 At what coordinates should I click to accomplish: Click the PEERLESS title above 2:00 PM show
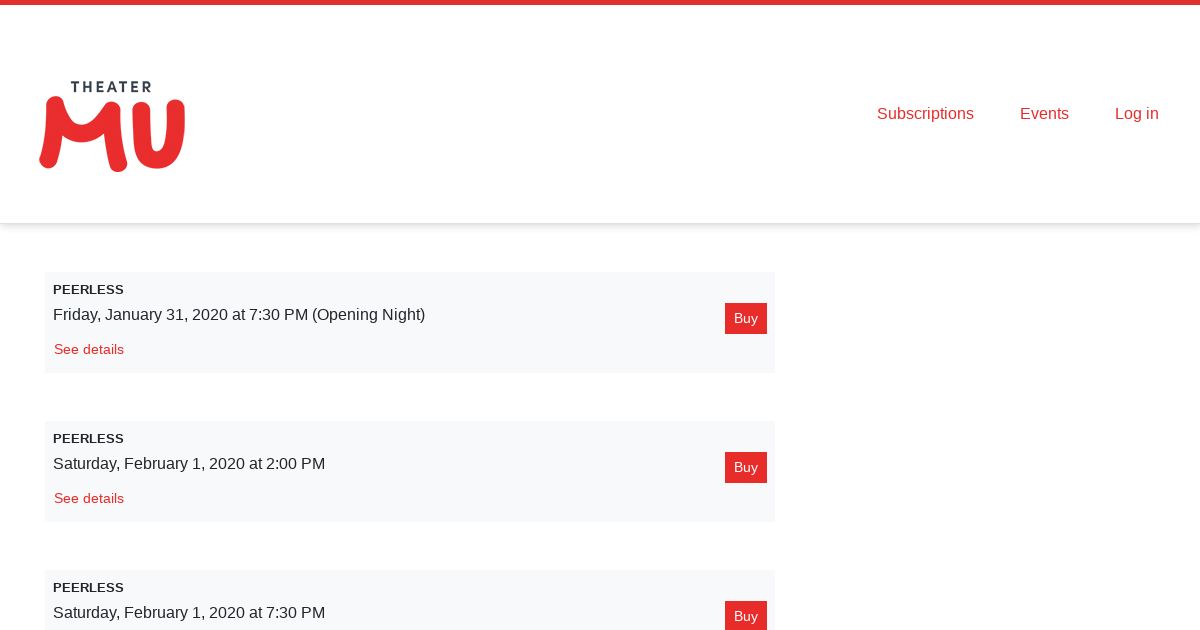(x=88, y=439)
